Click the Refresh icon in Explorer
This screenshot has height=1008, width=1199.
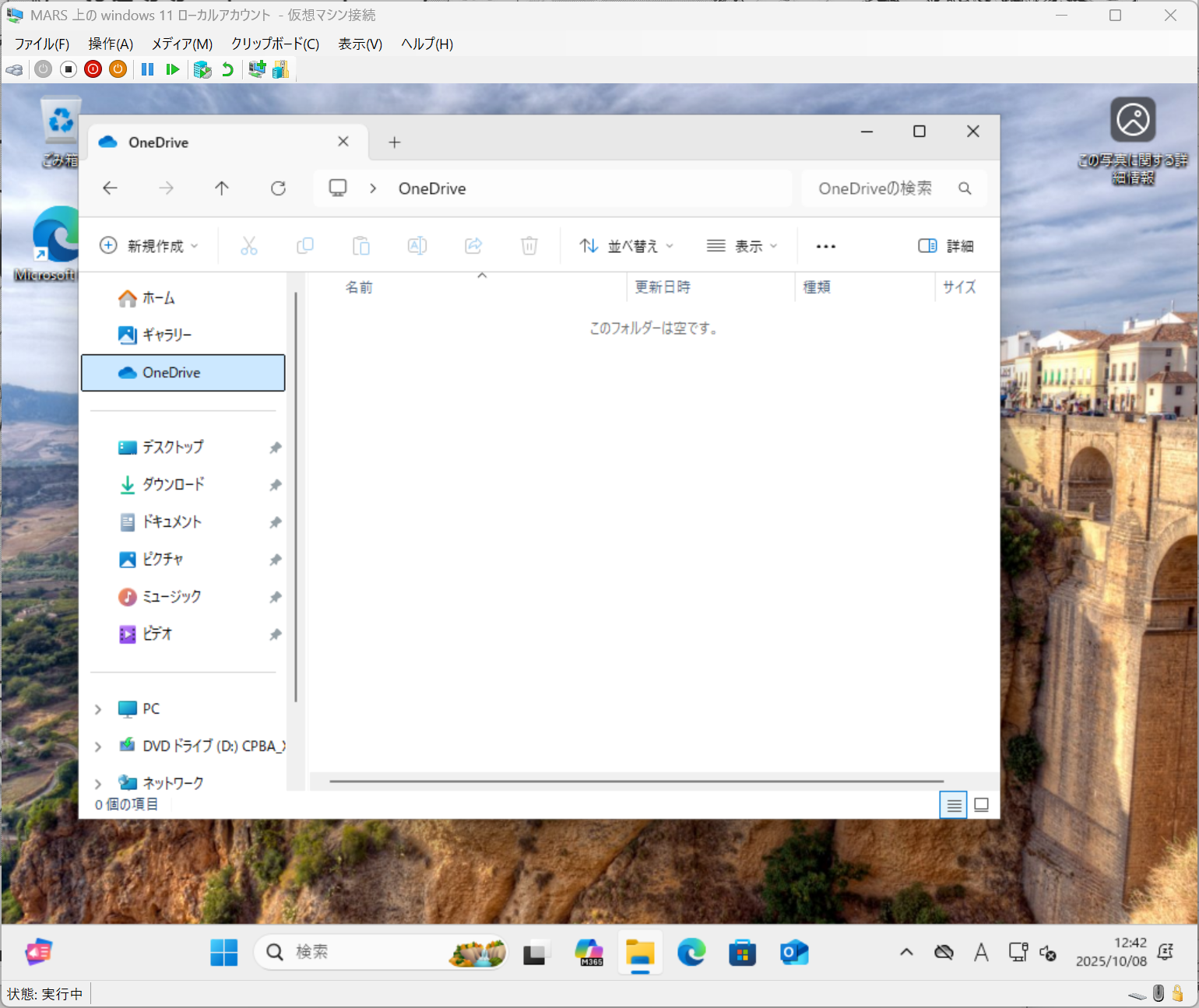coord(278,188)
